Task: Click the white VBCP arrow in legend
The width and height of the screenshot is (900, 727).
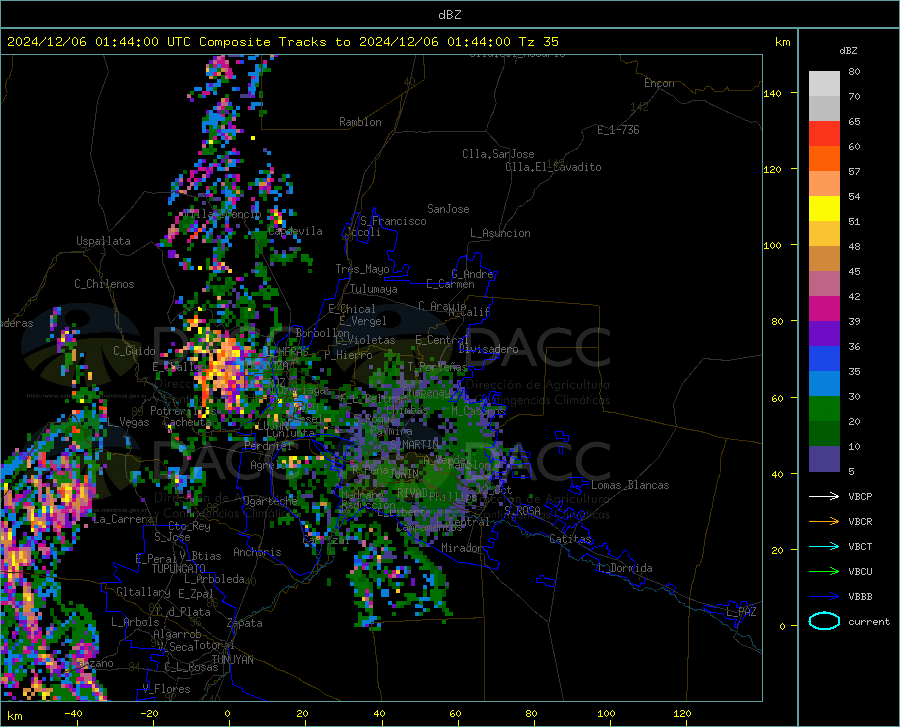Action: (824, 496)
